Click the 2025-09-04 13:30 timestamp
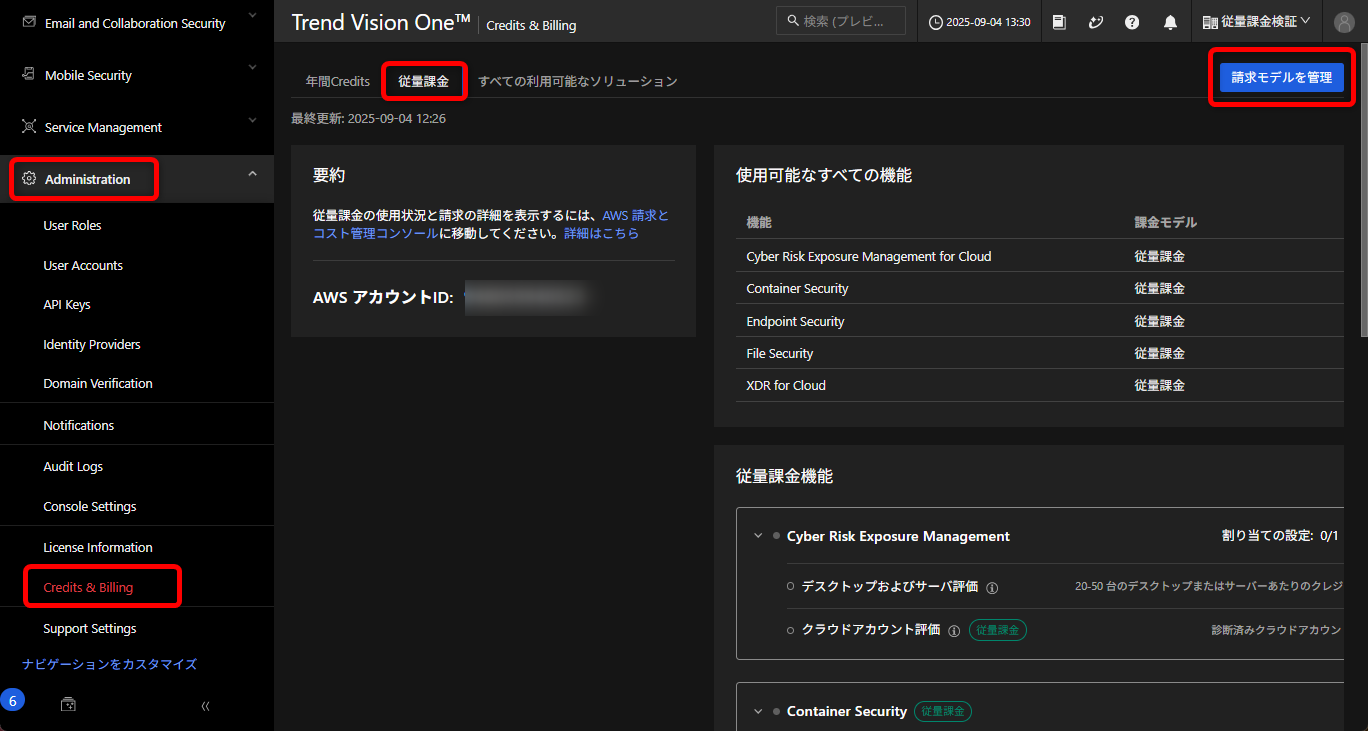Viewport: 1368px width, 731px height. (988, 22)
